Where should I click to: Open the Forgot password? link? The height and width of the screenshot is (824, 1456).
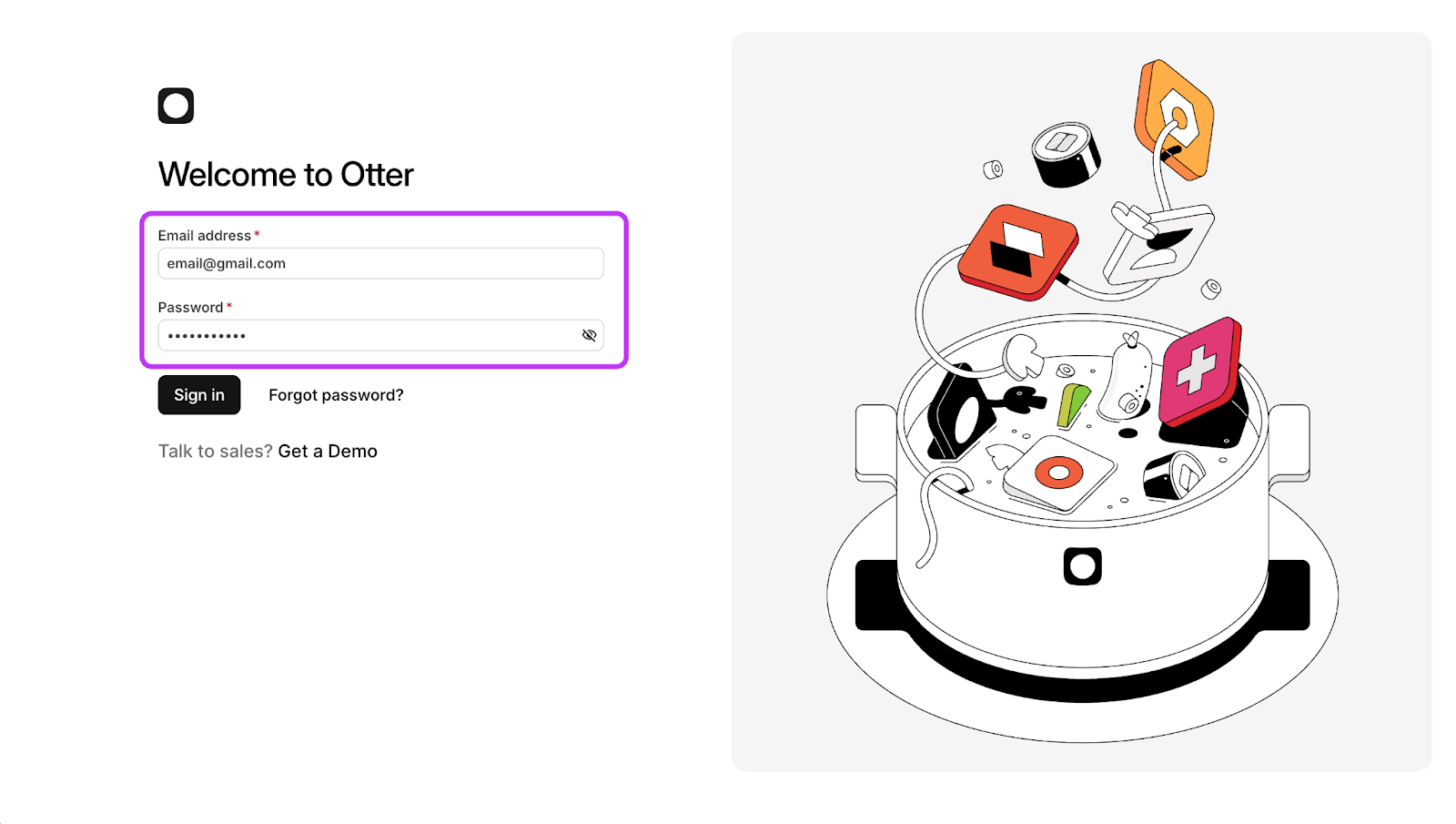click(336, 395)
